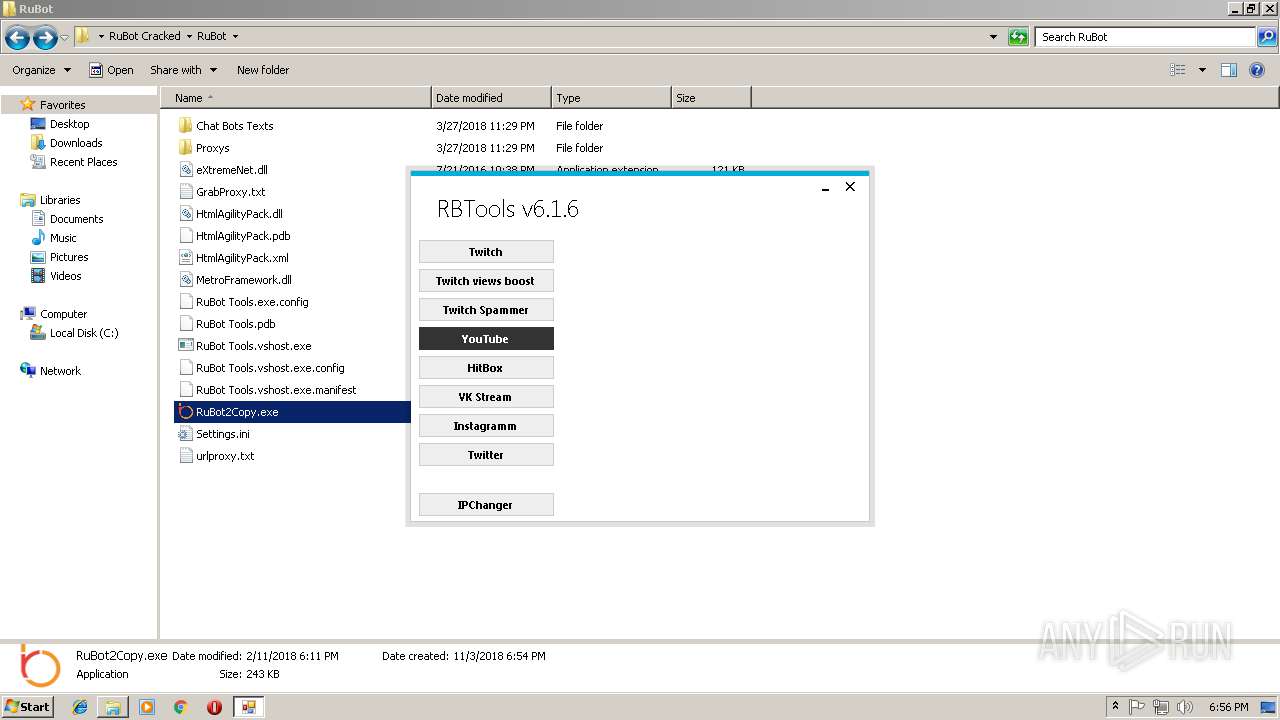Select Computer in navigation pane
1280x720 pixels.
pyautogui.click(x=63, y=314)
